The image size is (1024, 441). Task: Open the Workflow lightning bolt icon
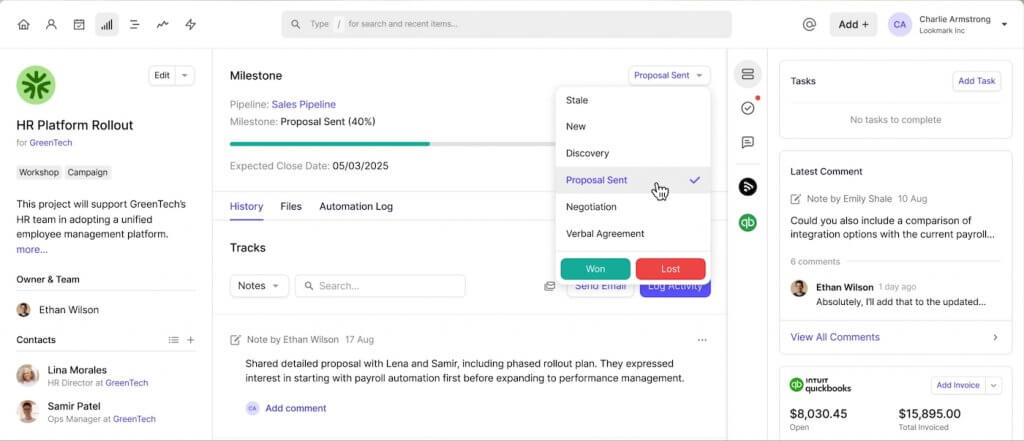(191, 24)
